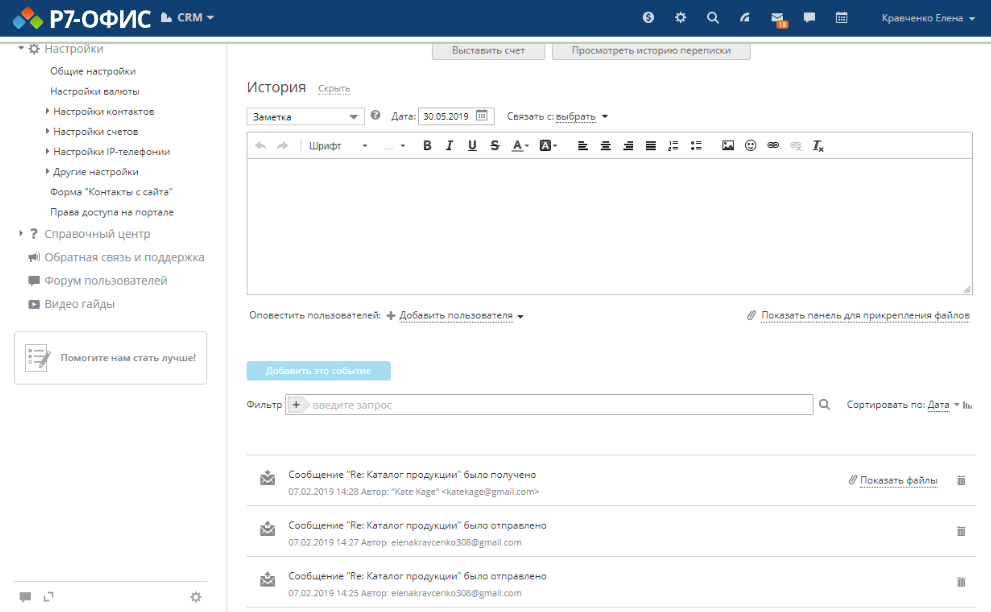The height and width of the screenshot is (612, 991).
Task: Click the Выставить счет button
Action: coord(488,50)
